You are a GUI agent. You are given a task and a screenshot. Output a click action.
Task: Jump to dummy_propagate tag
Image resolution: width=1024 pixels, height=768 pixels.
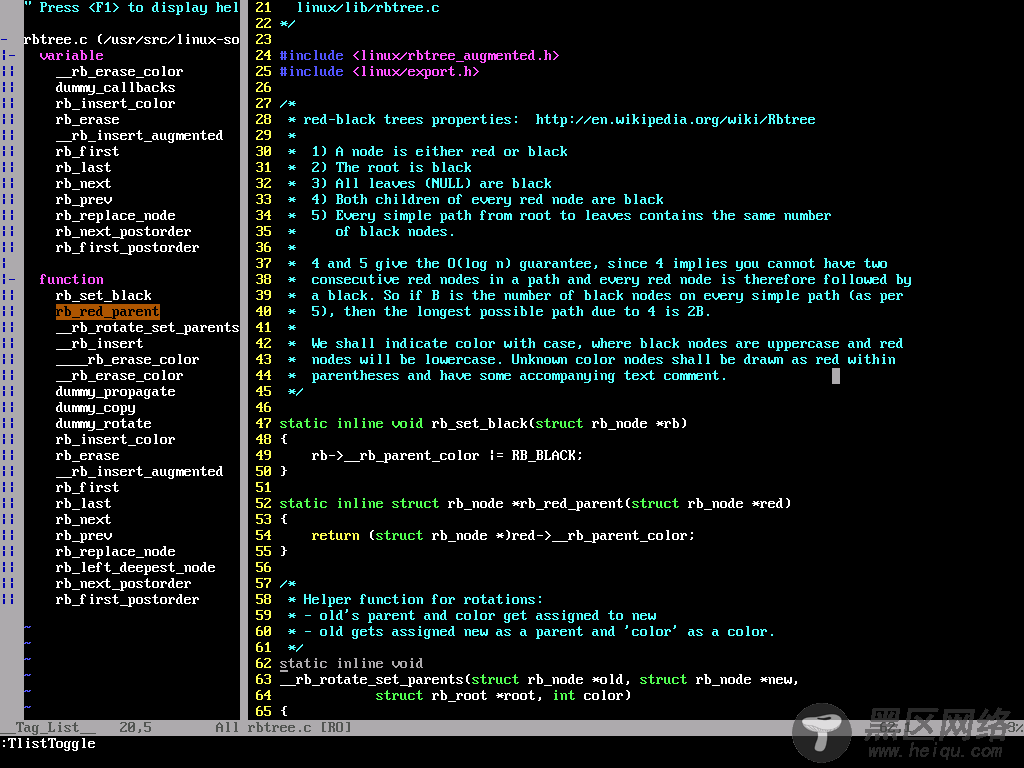click(116, 392)
